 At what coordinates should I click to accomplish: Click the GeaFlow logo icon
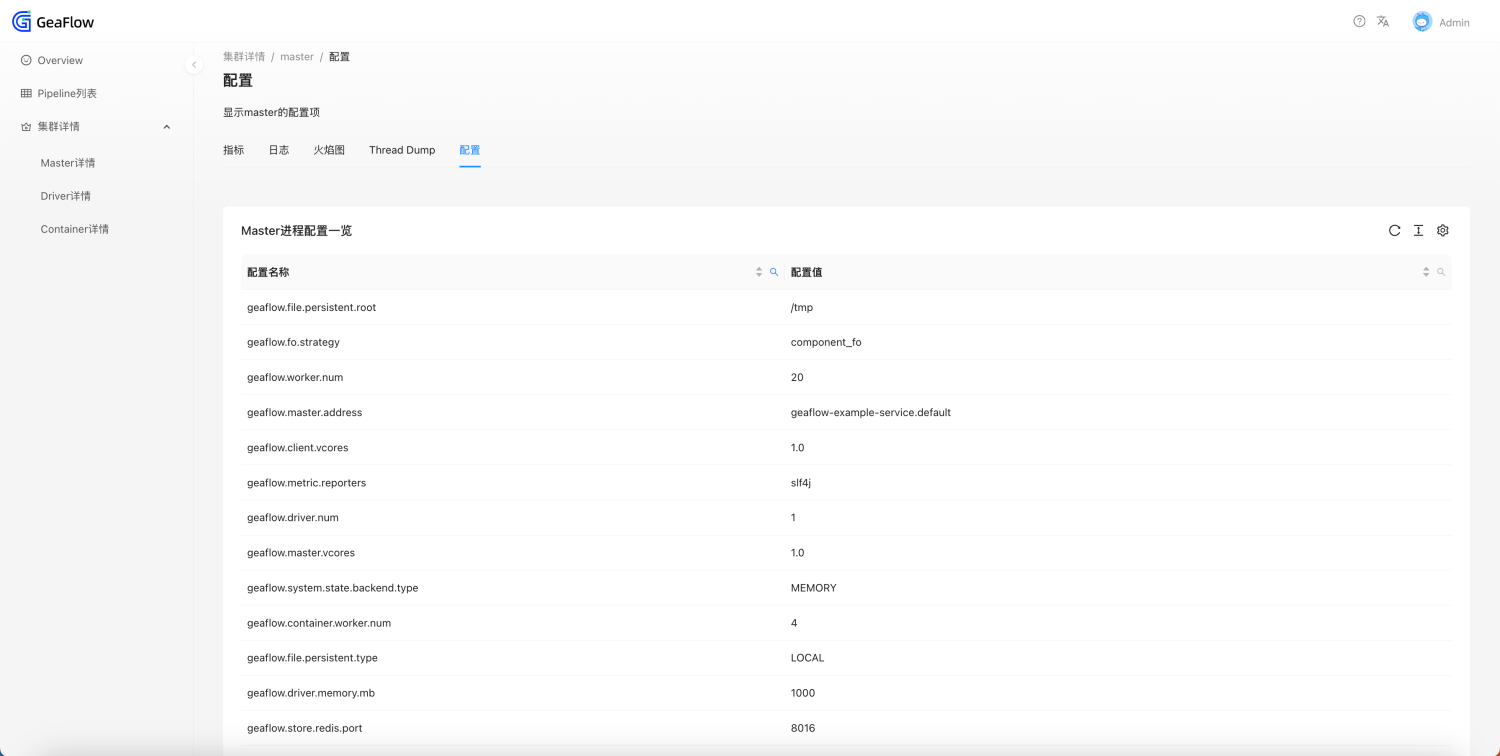[x=20, y=21]
